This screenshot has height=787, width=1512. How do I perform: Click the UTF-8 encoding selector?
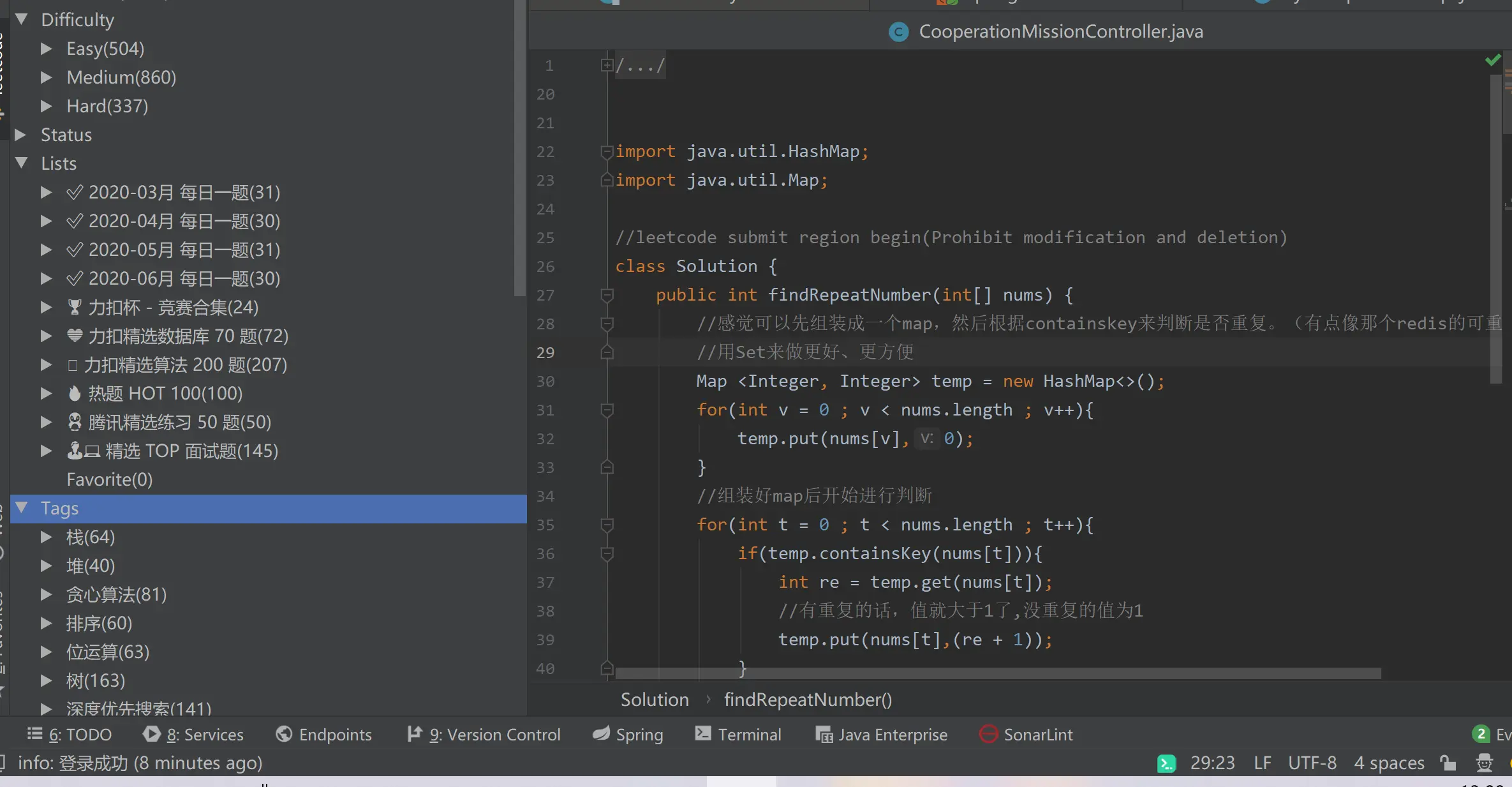[1312, 763]
